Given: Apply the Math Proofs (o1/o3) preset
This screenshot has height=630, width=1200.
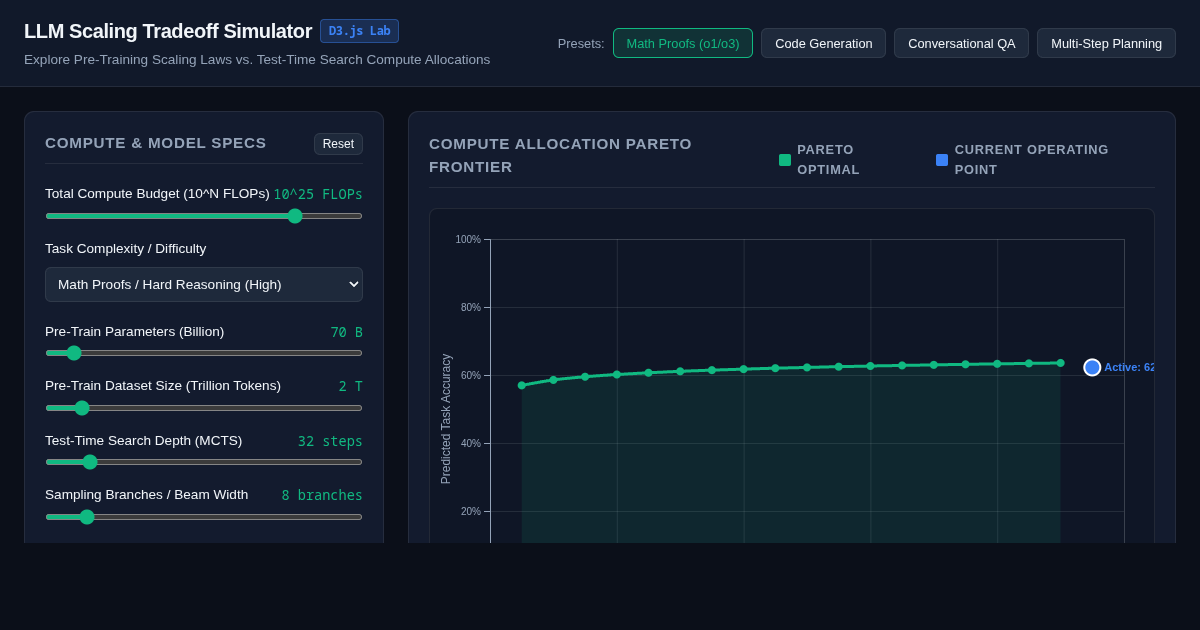Looking at the screenshot, I should click(683, 43).
